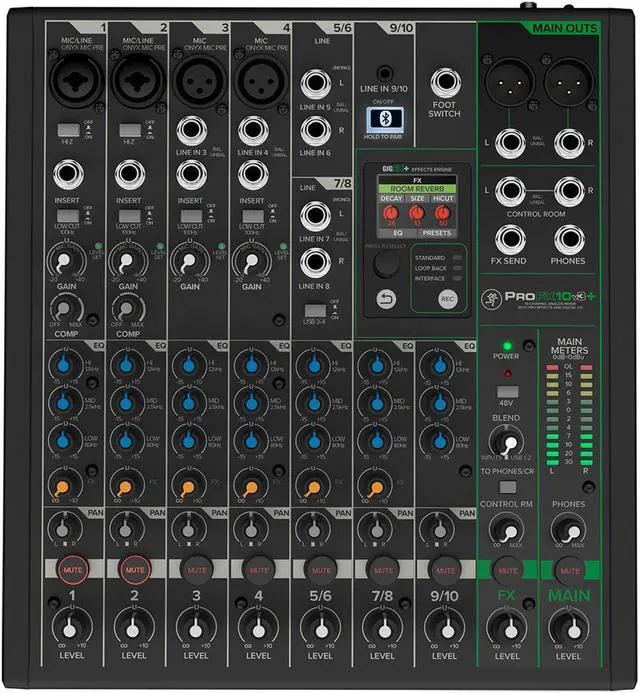Viewport: 640px width, 693px height.
Task: Click the REC button on effects panel
Action: (x=447, y=299)
